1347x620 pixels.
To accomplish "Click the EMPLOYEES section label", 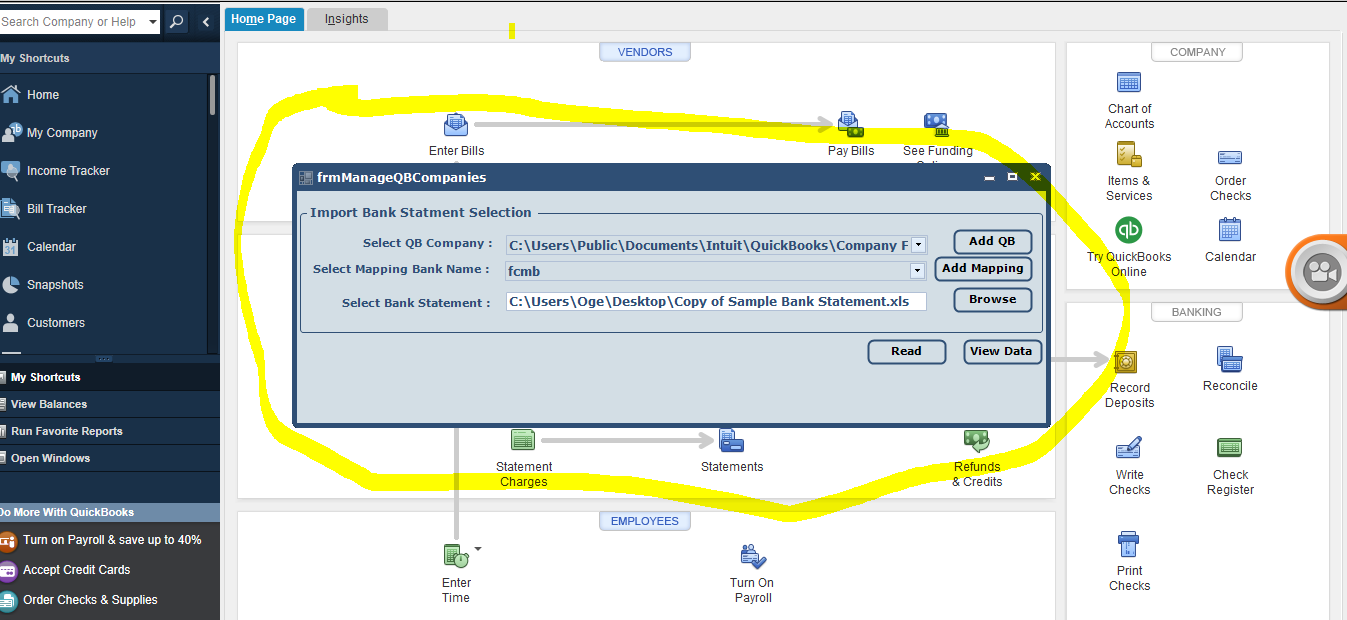I will (645, 521).
